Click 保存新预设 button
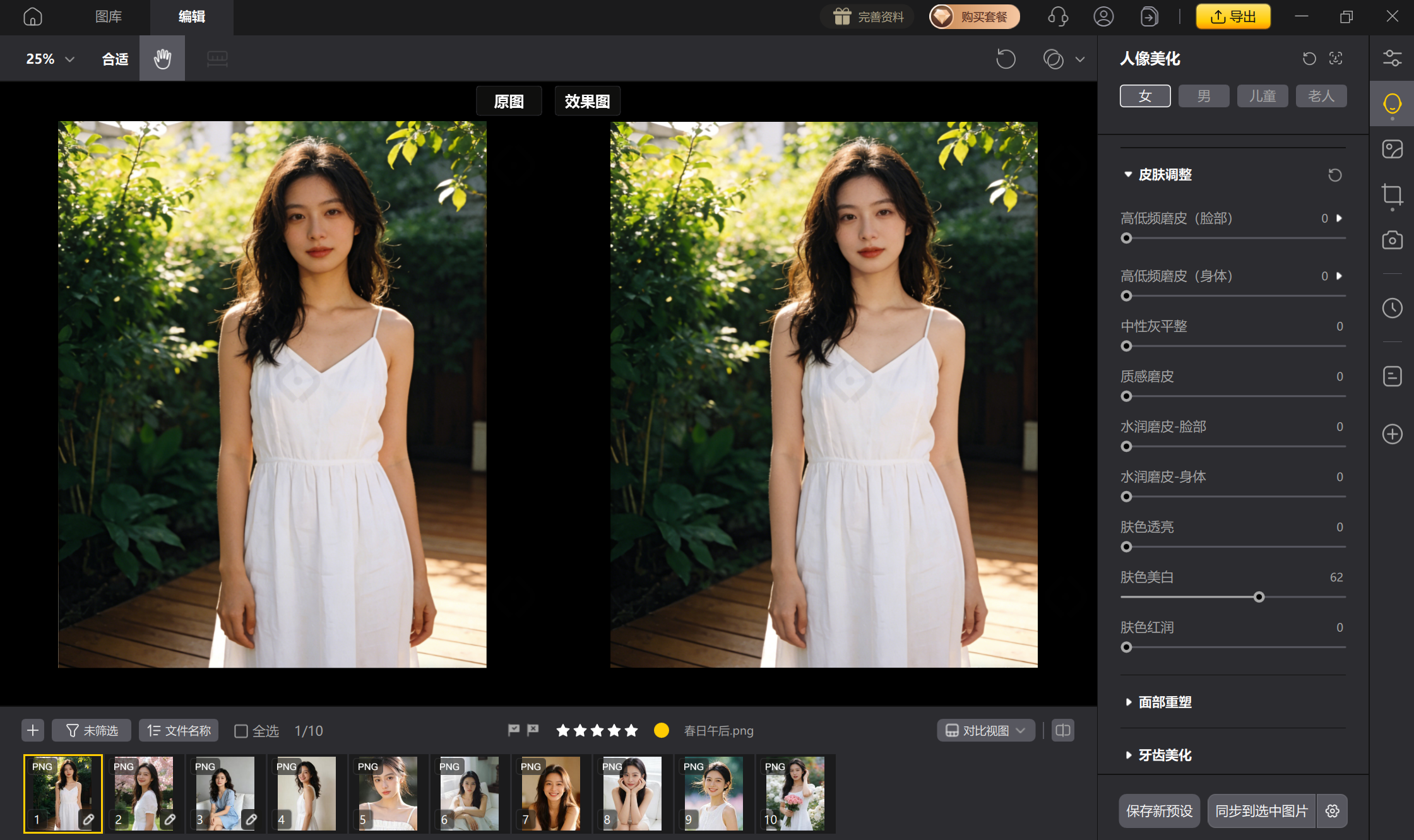The height and width of the screenshot is (840, 1414). [x=1159, y=811]
